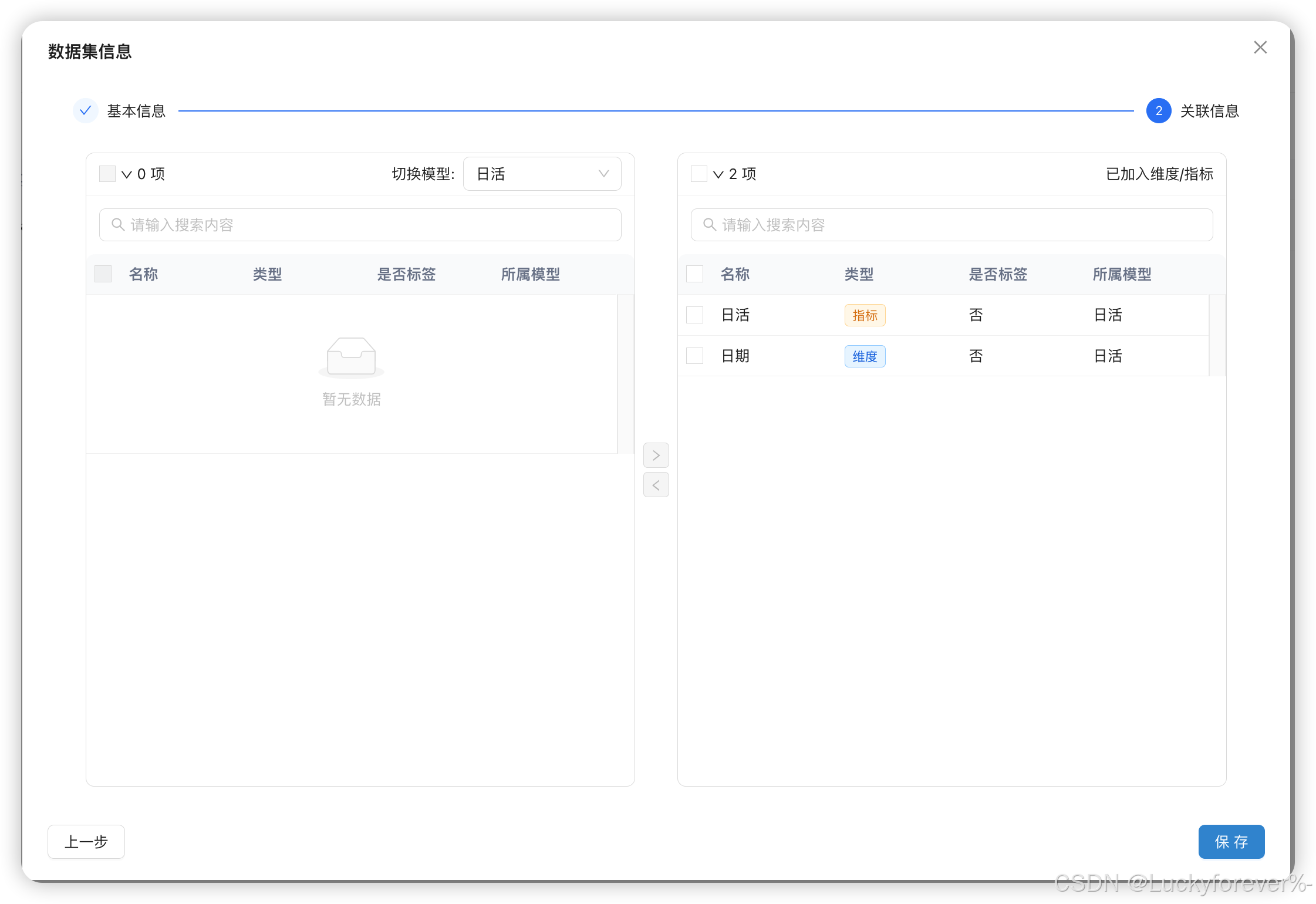Open the 切换模型 dropdown showing 日活
Viewport: 1316px width, 904px height.
(542, 174)
